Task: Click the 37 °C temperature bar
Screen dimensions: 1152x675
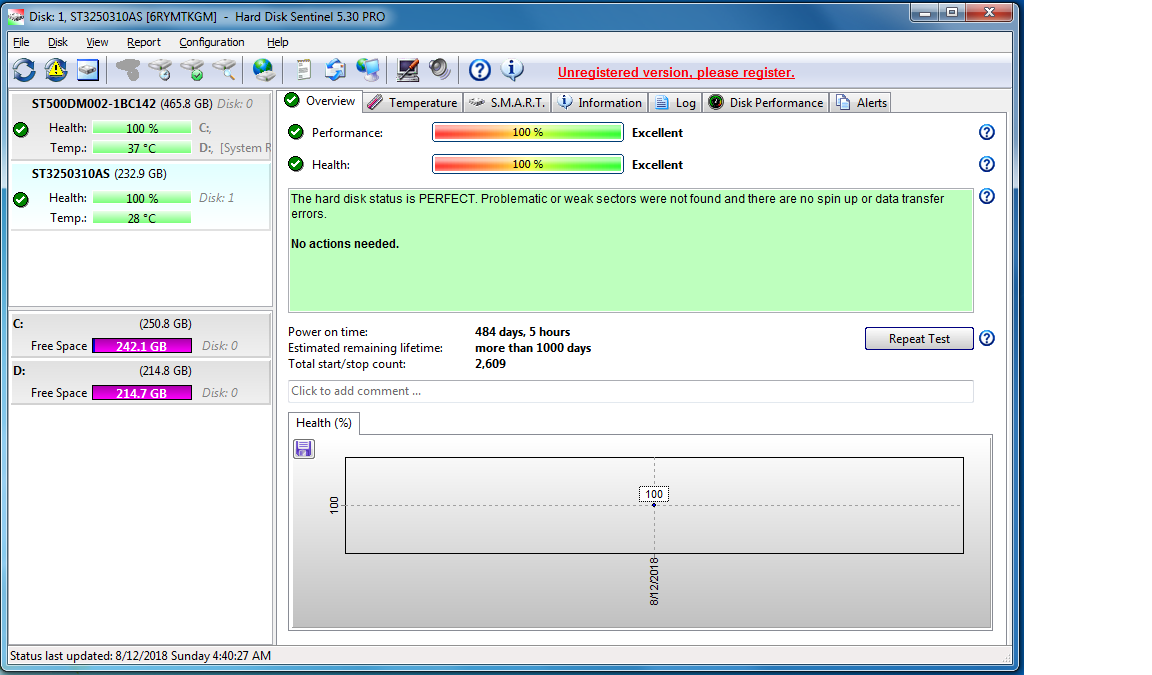Action: pos(142,148)
